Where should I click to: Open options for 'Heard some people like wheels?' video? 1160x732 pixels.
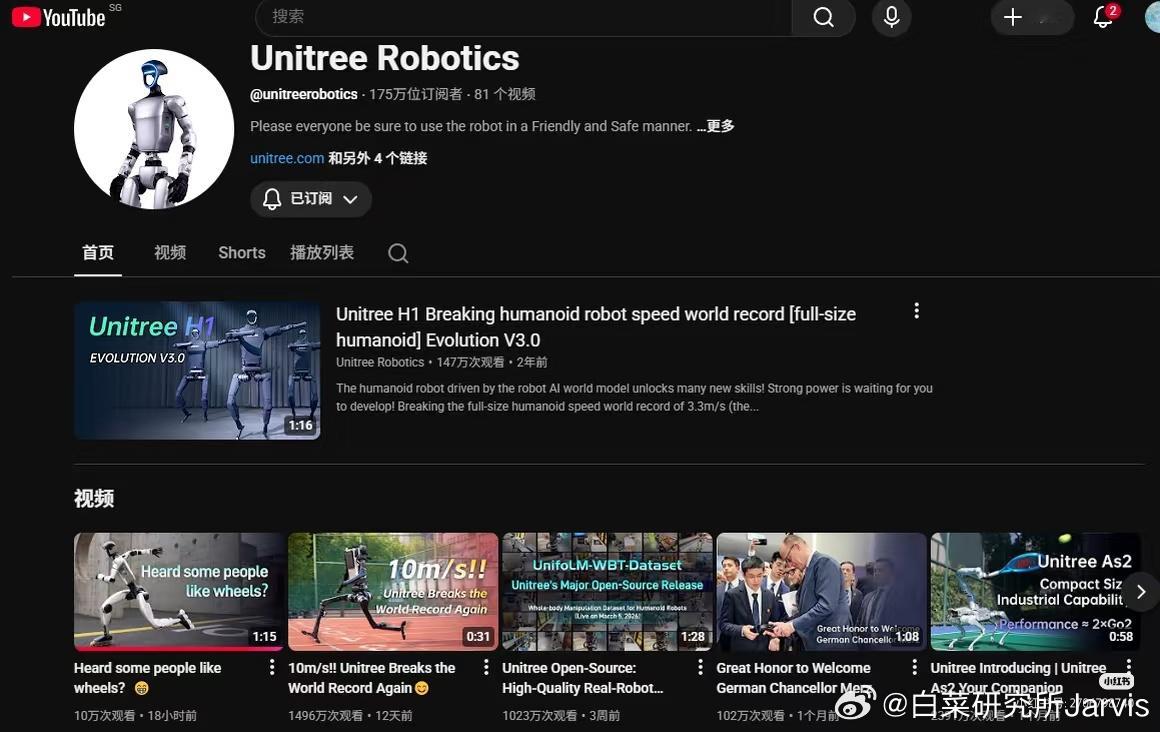point(272,668)
